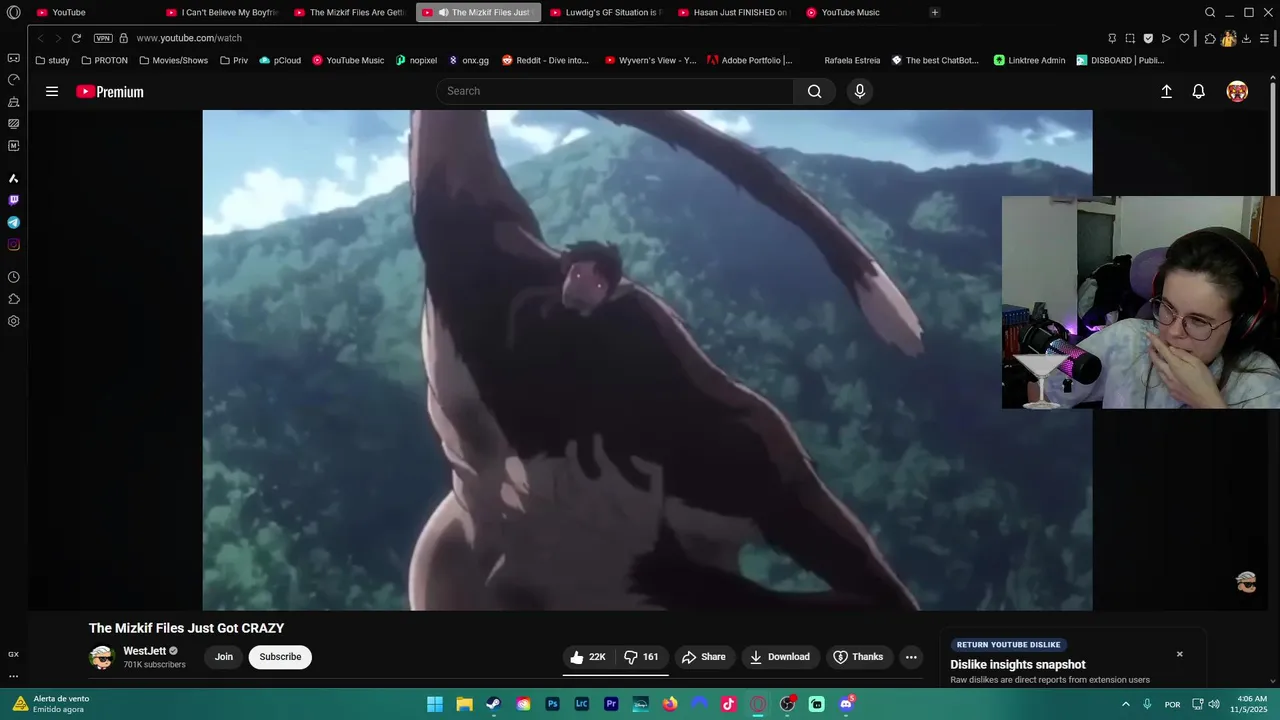1280x720 pixels.
Task: Open the Priv bookmarks folder
Action: coord(233,60)
